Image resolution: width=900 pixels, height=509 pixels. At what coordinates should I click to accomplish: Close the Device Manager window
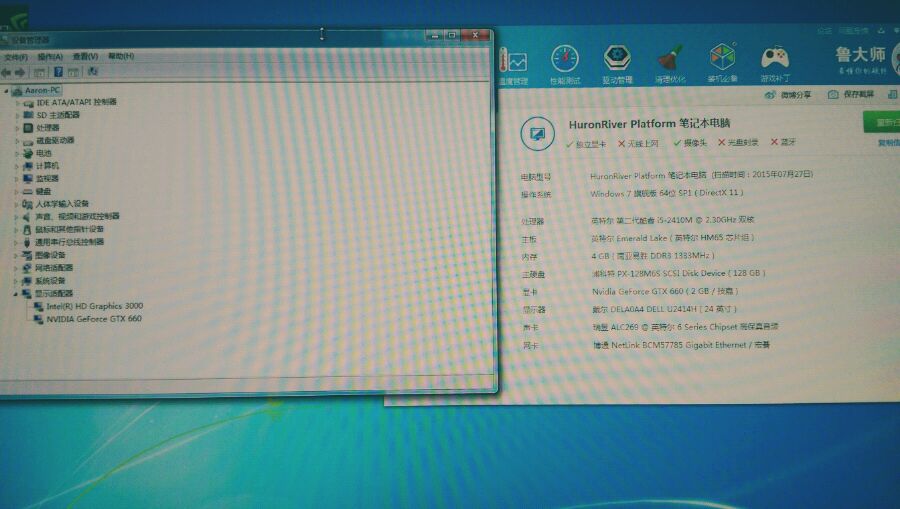(x=475, y=35)
